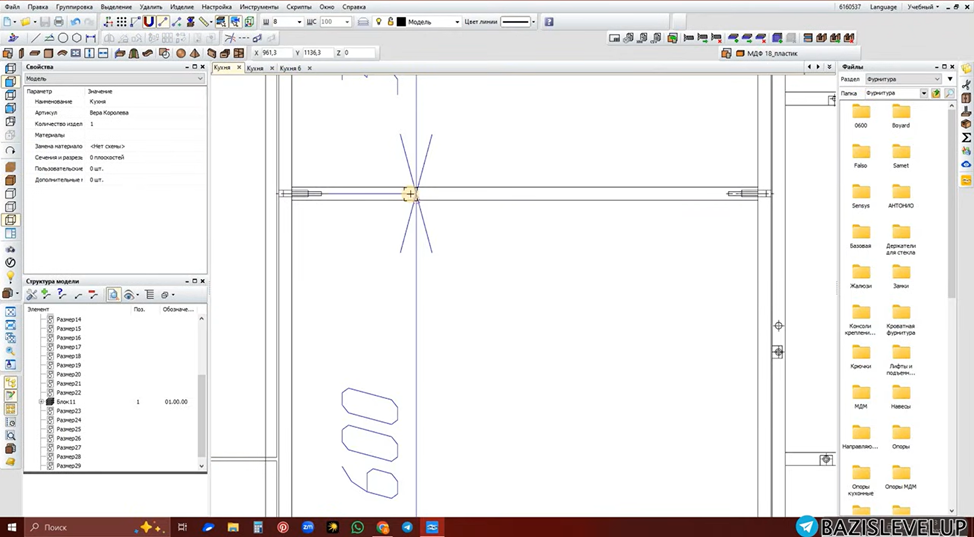Click the New file icon
974x537 pixels.
tap(7, 22)
